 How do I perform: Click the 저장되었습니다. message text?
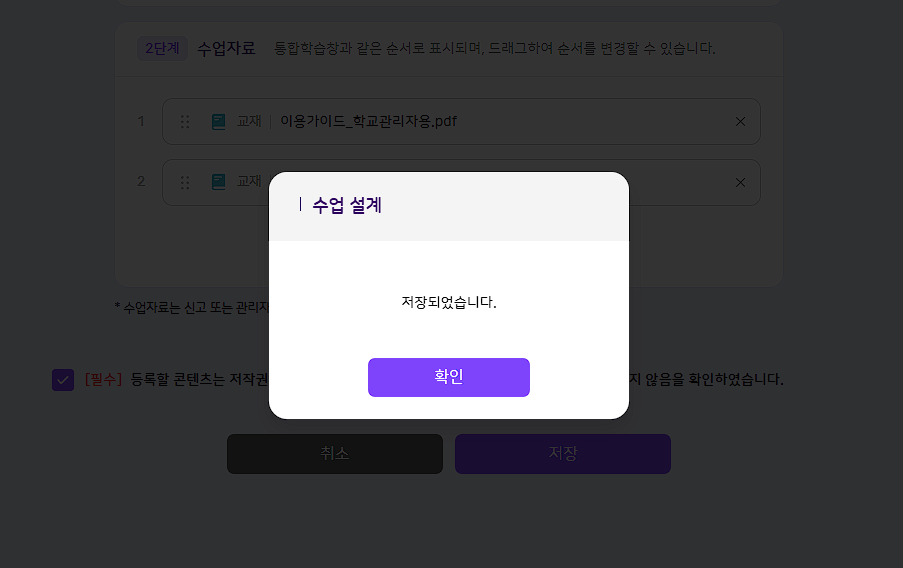click(449, 302)
